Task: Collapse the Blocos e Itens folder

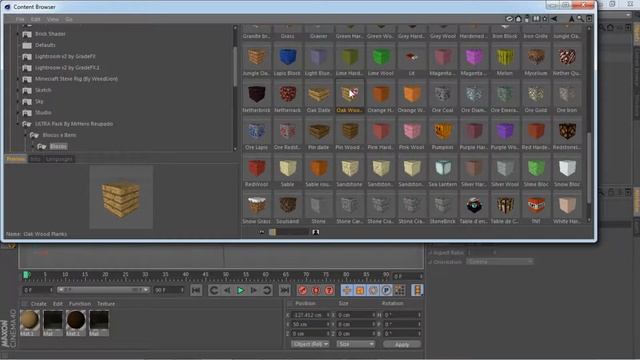Action: [26, 135]
